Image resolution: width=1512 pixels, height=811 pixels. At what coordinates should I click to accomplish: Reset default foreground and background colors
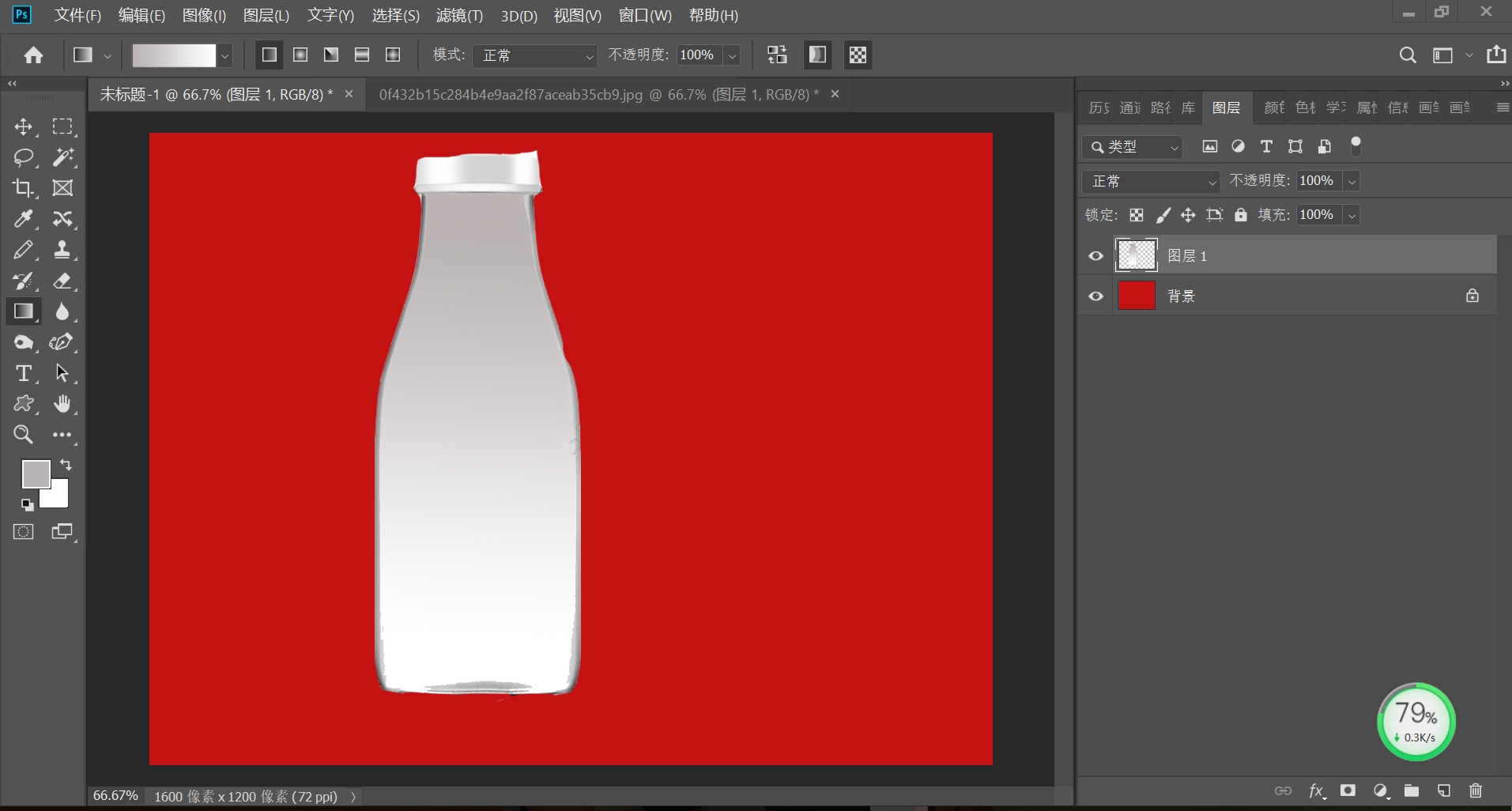(27, 505)
